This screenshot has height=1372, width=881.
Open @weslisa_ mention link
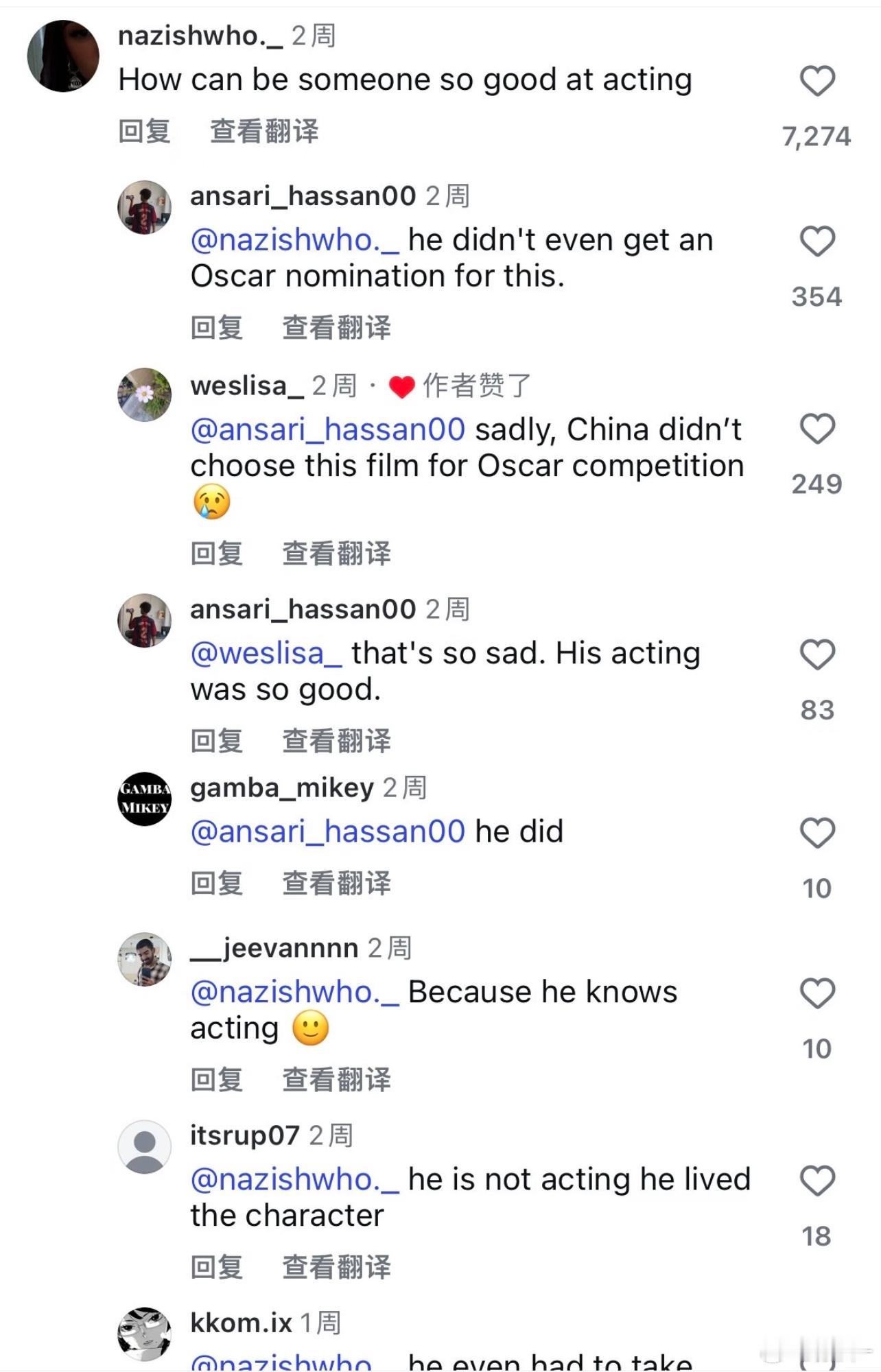tap(266, 653)
